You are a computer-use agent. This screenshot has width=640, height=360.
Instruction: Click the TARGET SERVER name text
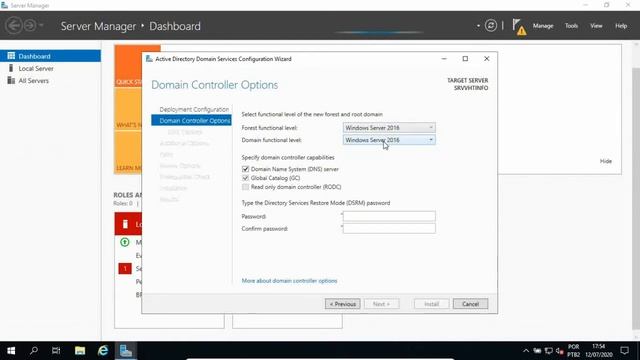471,88
